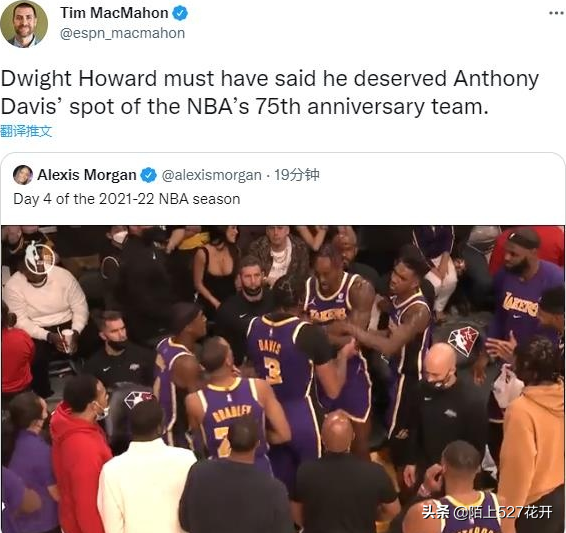
Task: Click the main tweet text about Dwight Howard
Action: (x=269, y=92)
